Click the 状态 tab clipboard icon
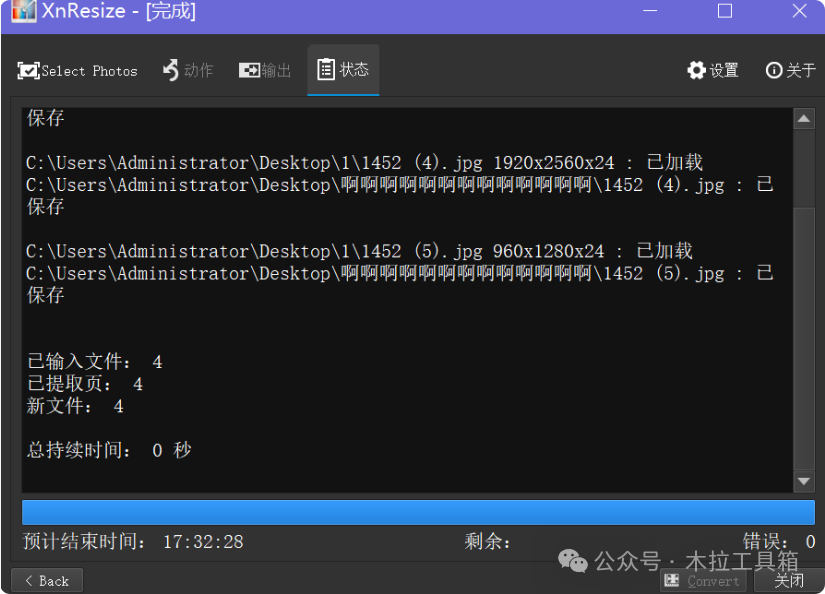 (326, 69)
